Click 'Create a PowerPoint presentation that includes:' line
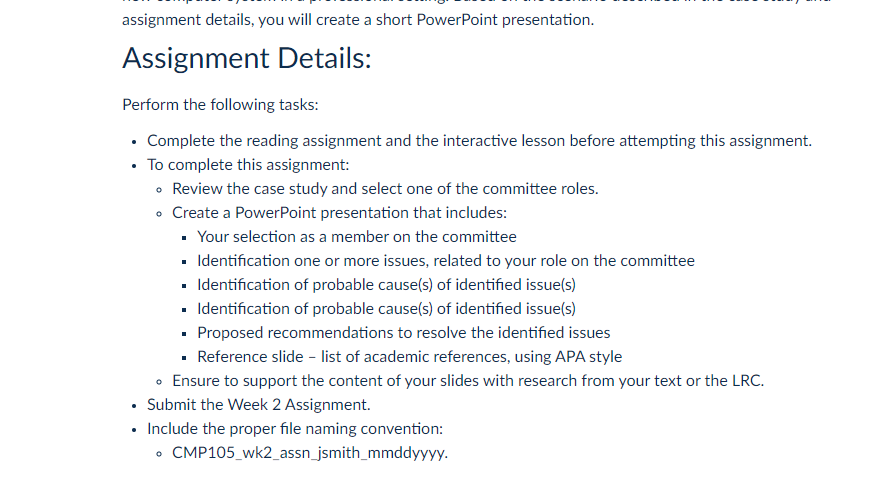The image size is (884, 480). pos(339,213)
